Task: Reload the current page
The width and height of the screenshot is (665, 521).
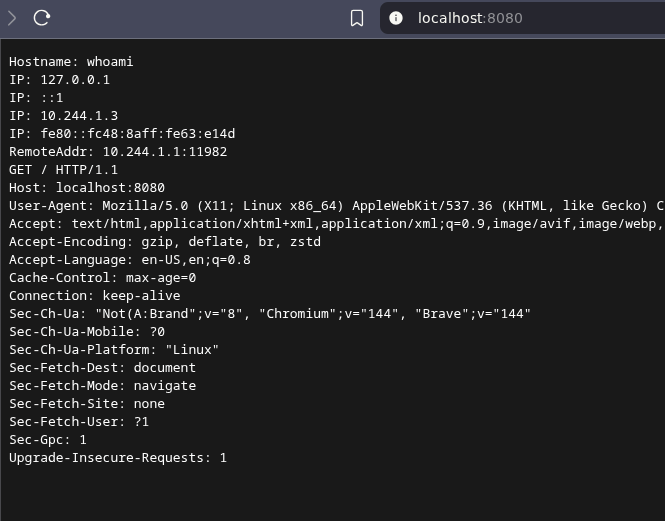Action: click(x=42, y=18)
